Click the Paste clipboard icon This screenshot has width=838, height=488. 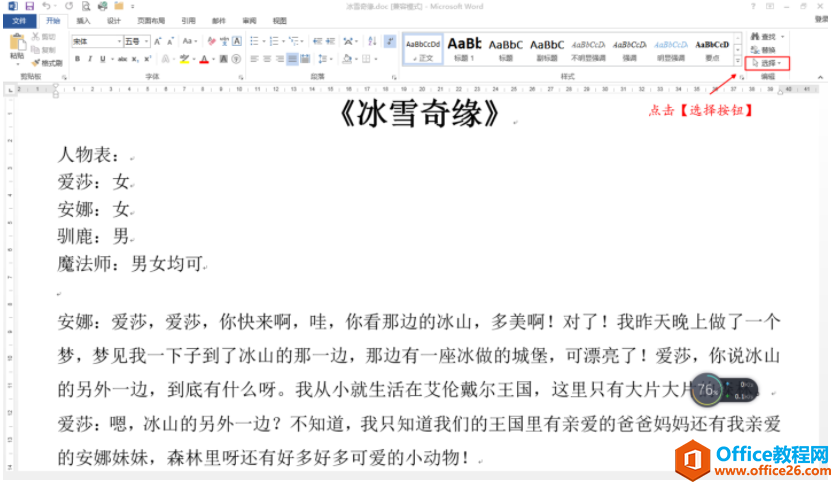(18, 42)
